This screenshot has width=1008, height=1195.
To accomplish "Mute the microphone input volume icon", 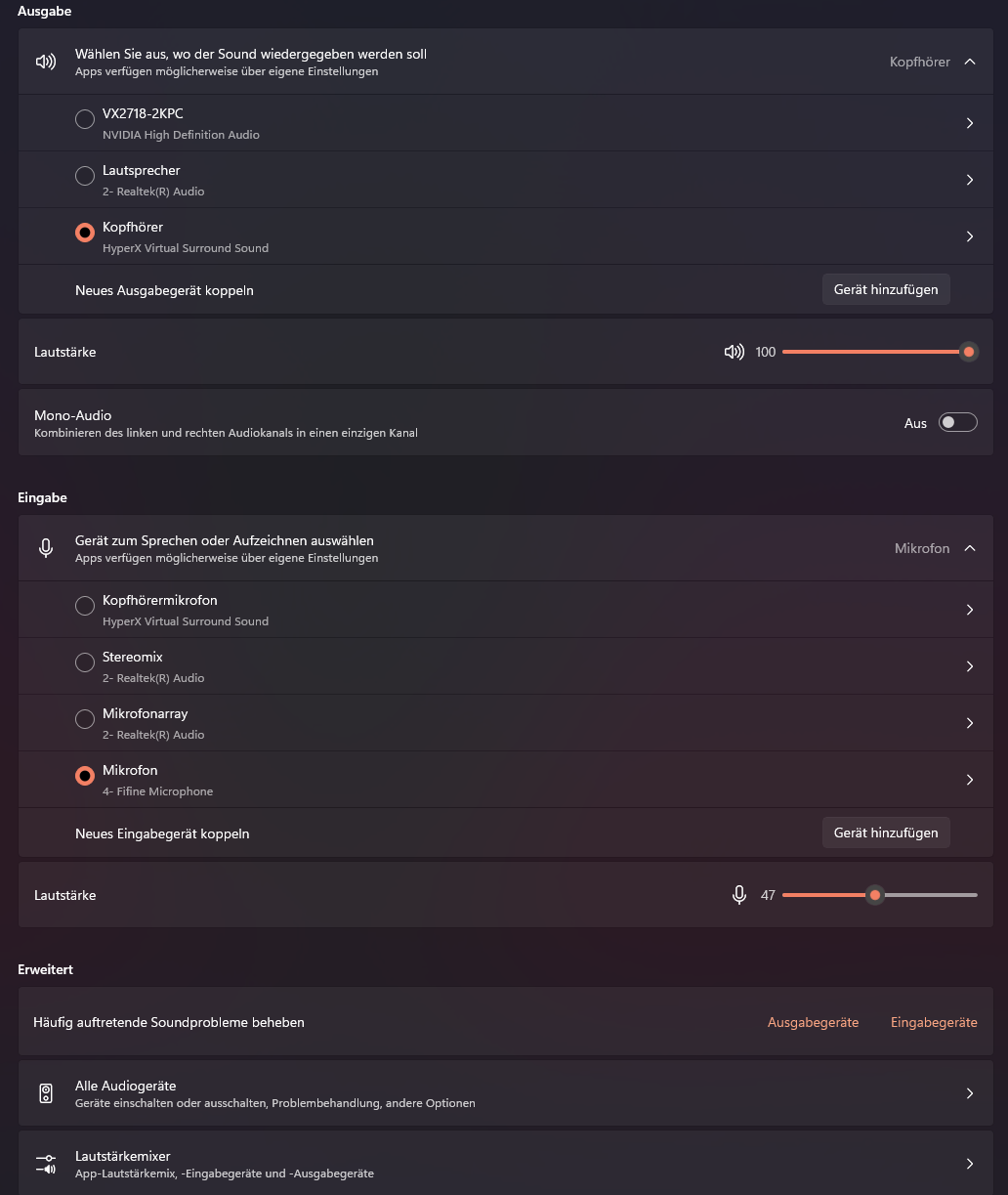I will (x=739, y=895).
